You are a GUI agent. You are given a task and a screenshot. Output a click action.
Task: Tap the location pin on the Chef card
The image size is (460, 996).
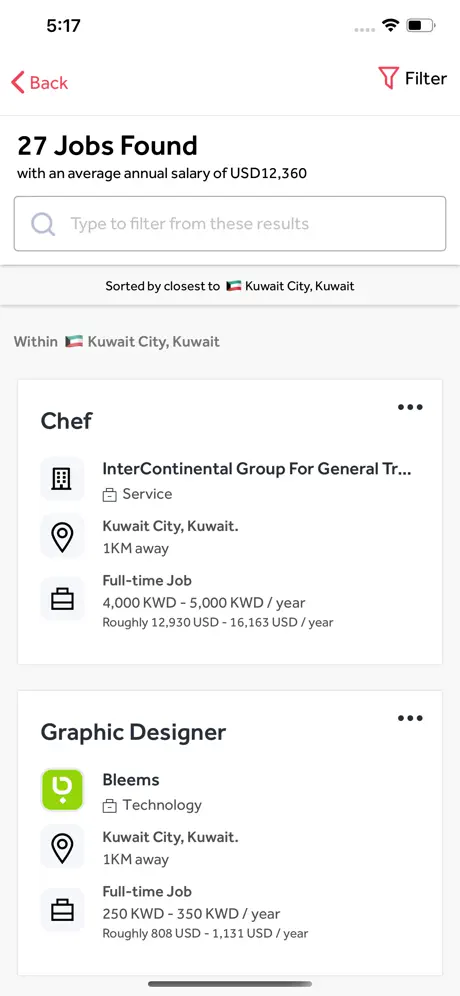(62, 535)
